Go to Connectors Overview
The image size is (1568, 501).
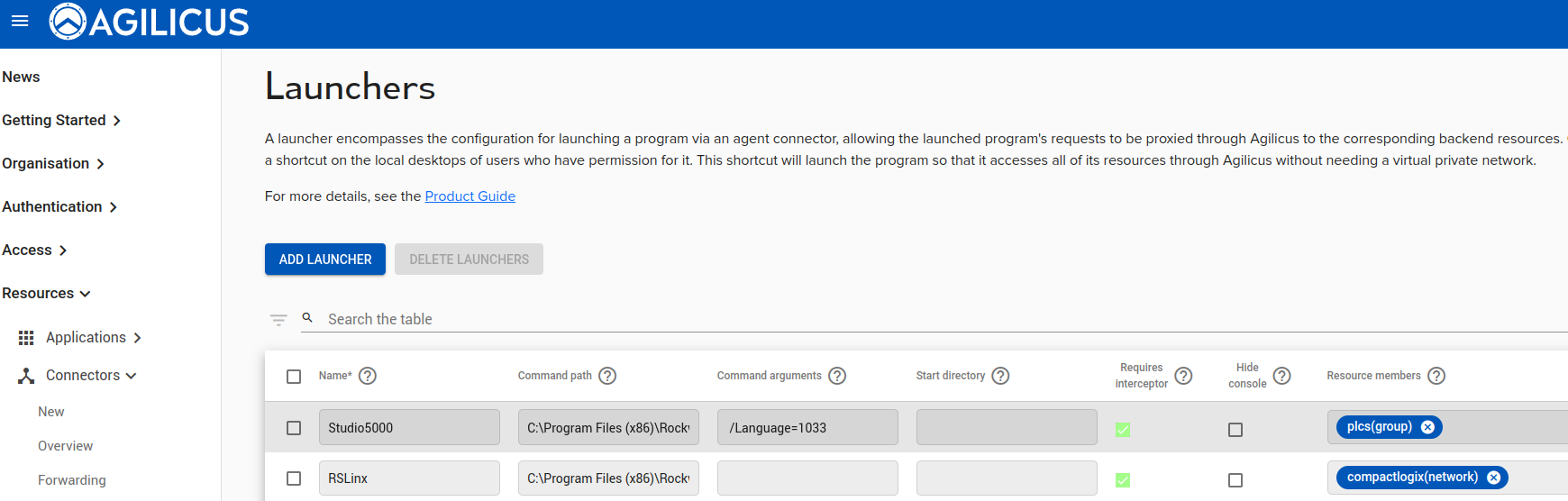[65, 446]
